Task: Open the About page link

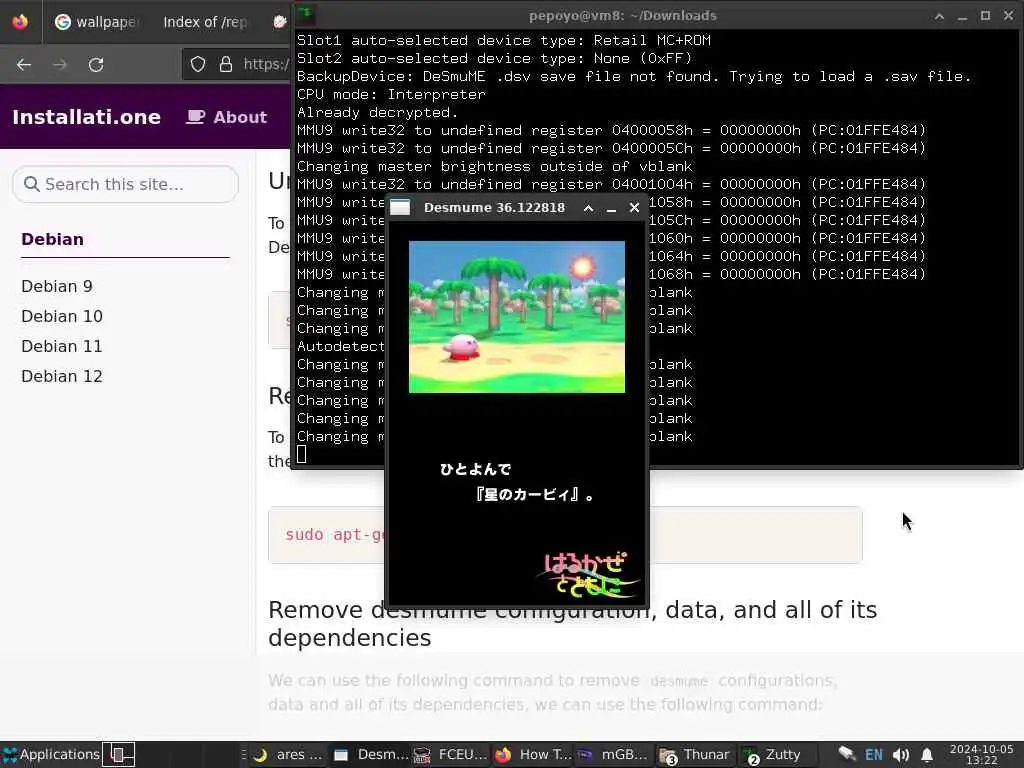Action: coord(227,117)
